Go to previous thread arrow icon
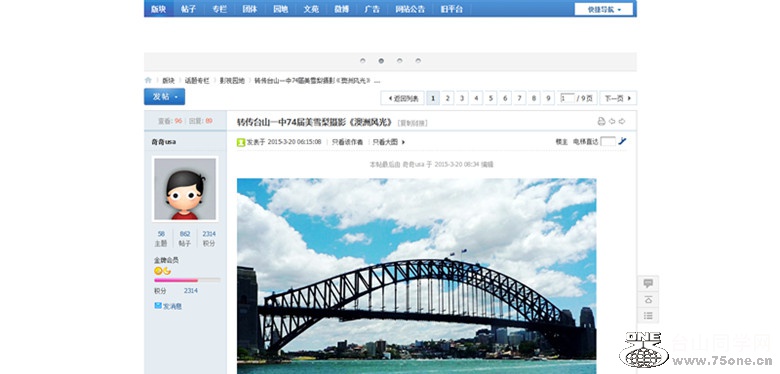780x374 pixels. [x=612, y=121]
